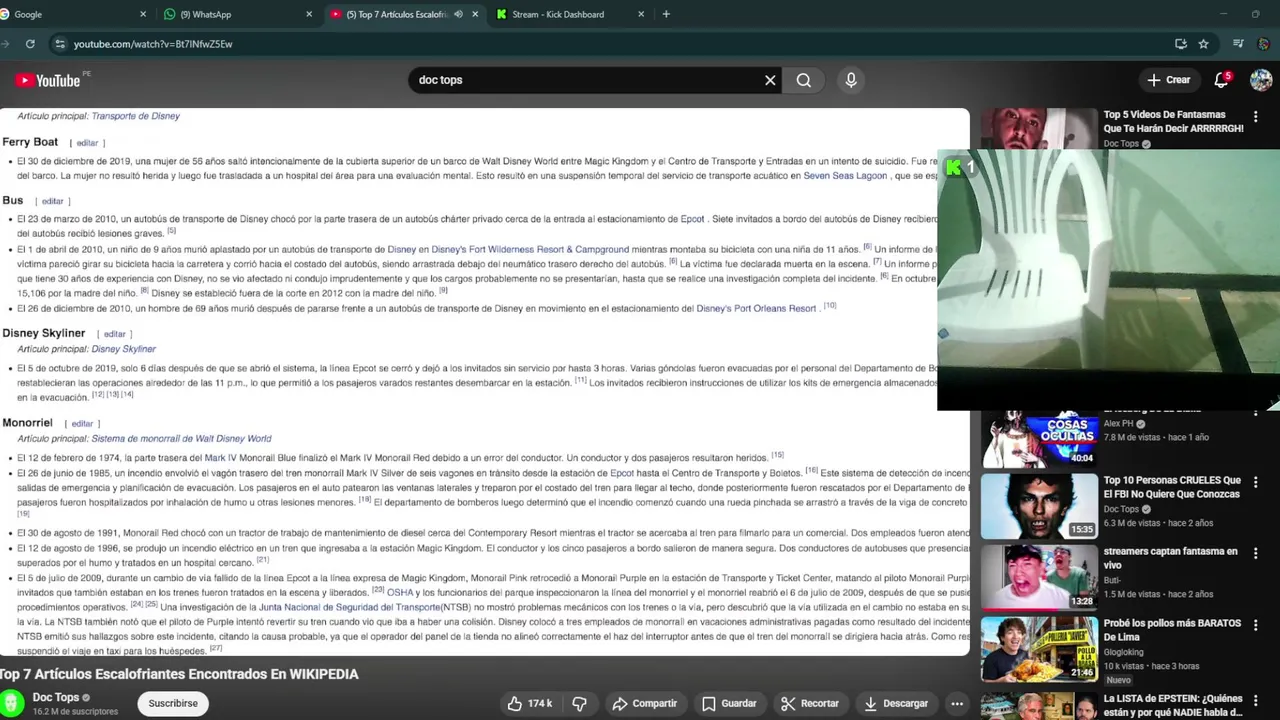Open Chrome media controls icon
Viewport: 1280px width, 720px height.
pos(1238,44)
